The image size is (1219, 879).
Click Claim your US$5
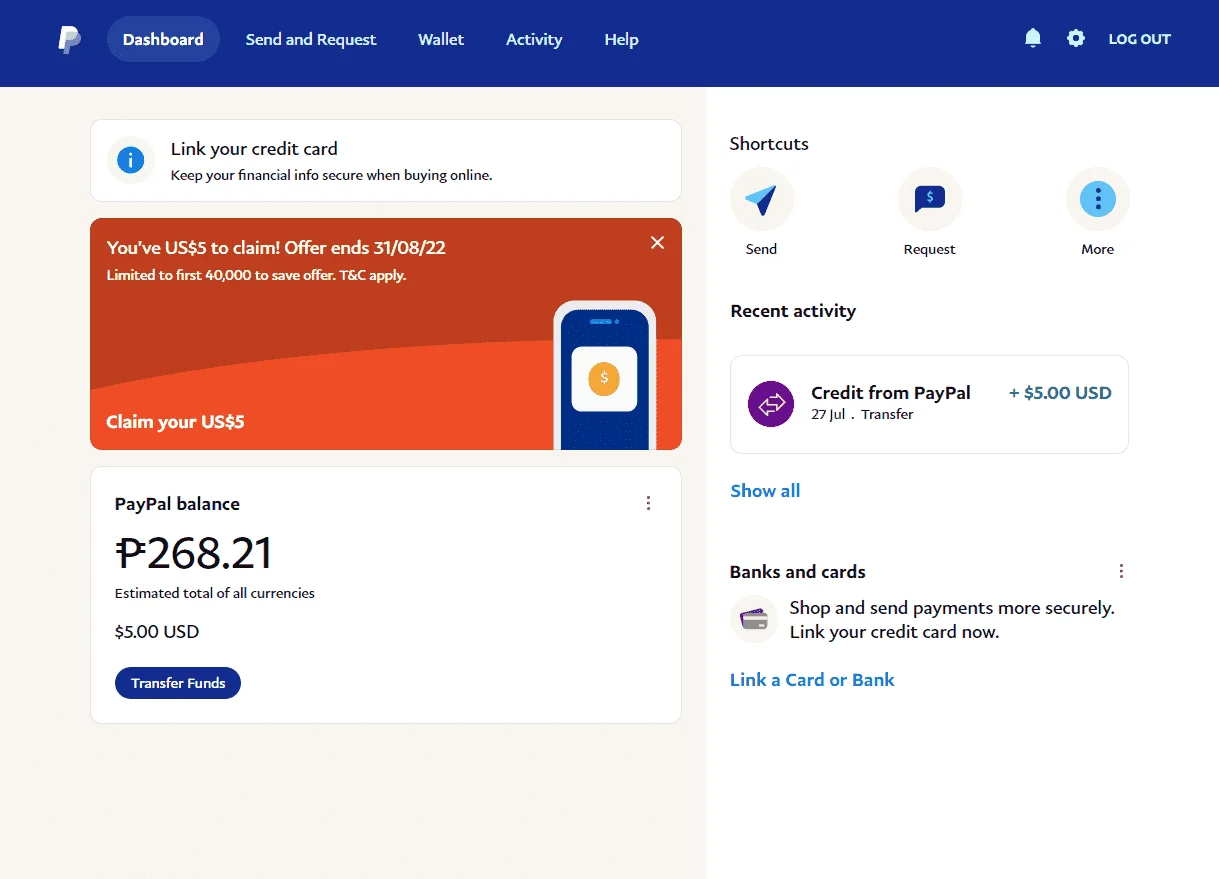pos(175,421)
